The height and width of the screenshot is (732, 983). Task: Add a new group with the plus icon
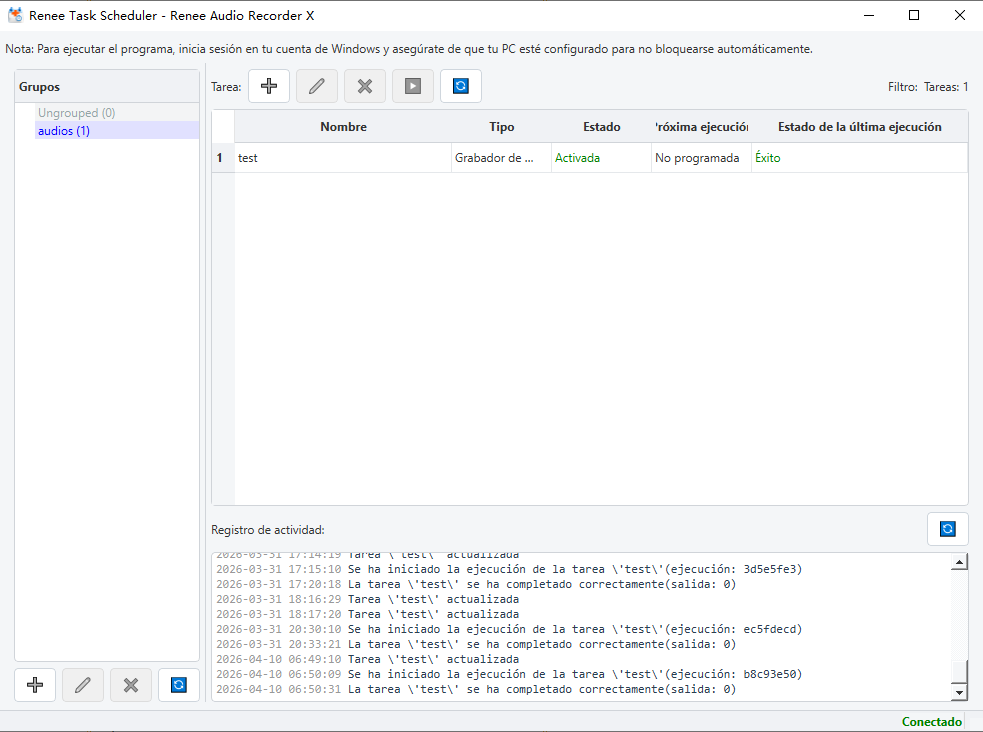point(35,685)
